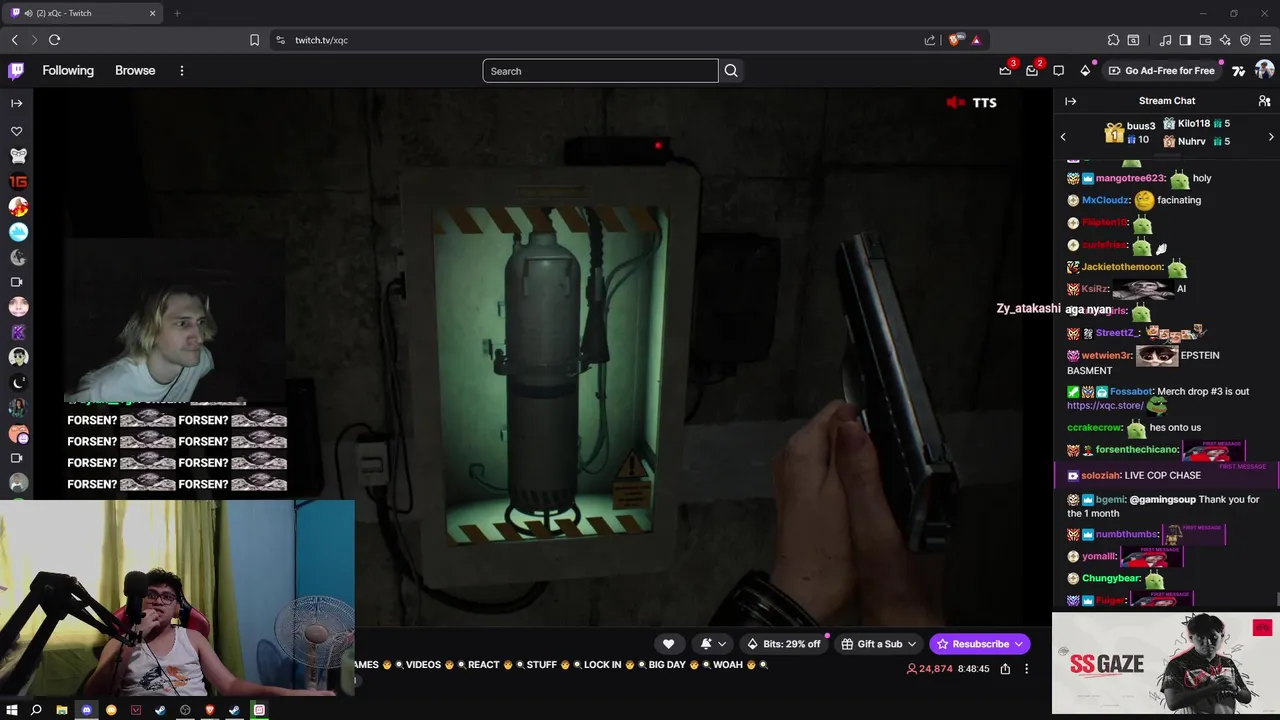Open Discord from taskbar
The image size is (1280, 720).
click(x=86, y=710)
